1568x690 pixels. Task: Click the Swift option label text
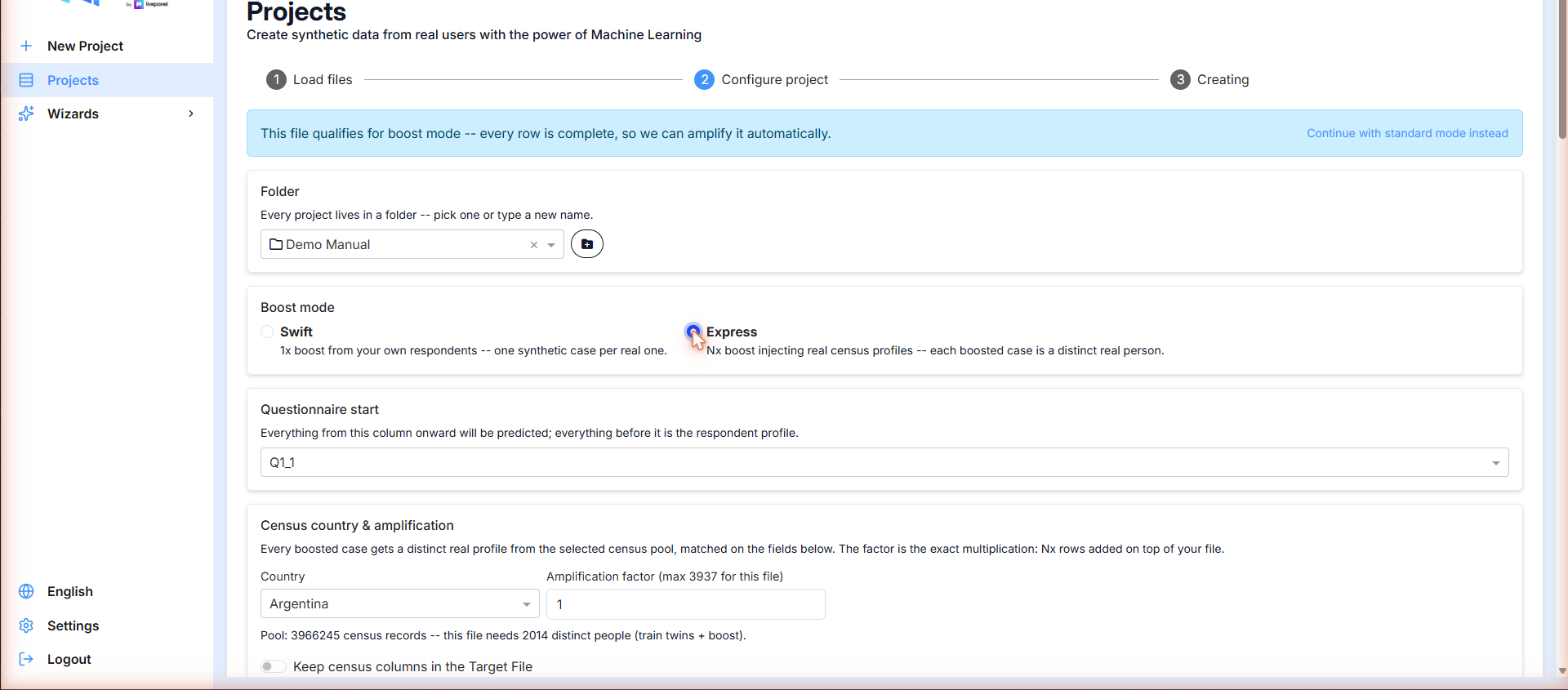pyautogui.click(x=296, y=332)
